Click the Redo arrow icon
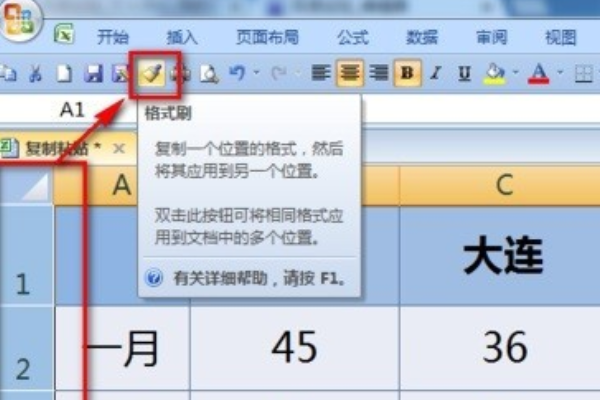The width and height of the screenshot is (600, 400). tap(278, 72)
